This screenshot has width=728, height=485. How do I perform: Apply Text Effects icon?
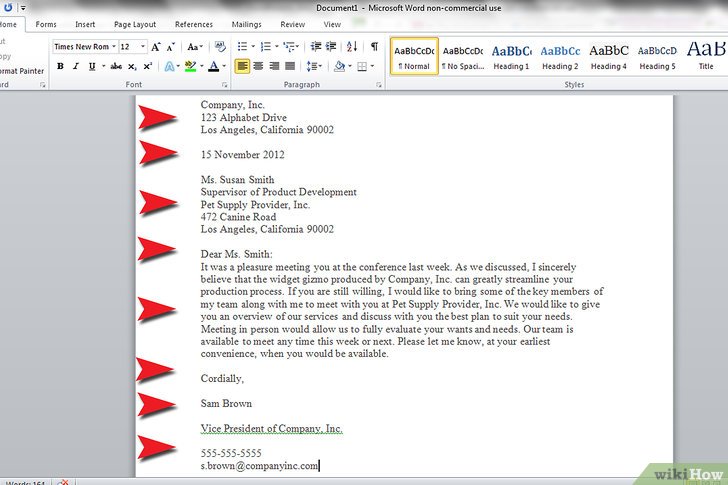169,66
